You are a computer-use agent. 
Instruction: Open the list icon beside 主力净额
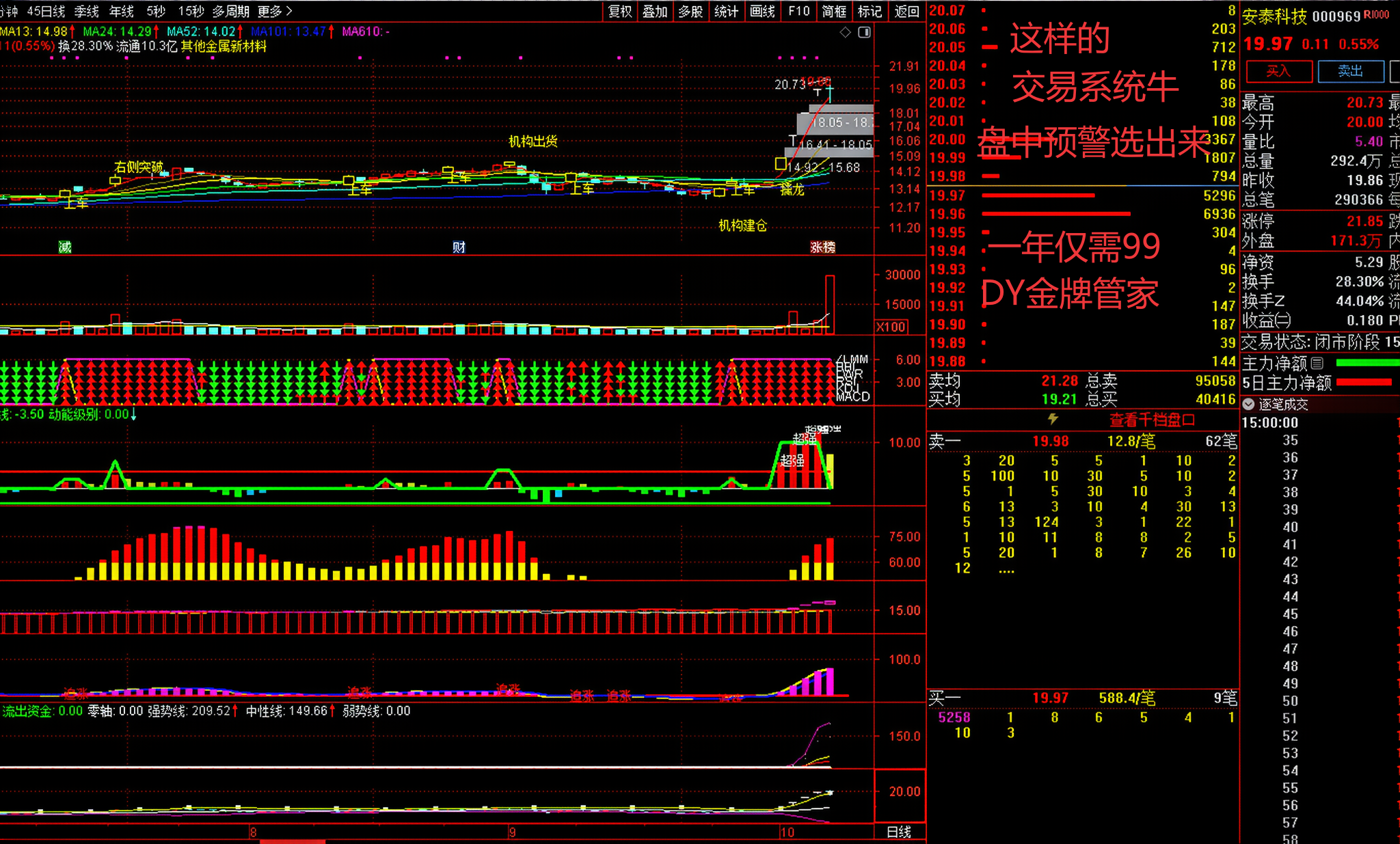point(1317,363)
